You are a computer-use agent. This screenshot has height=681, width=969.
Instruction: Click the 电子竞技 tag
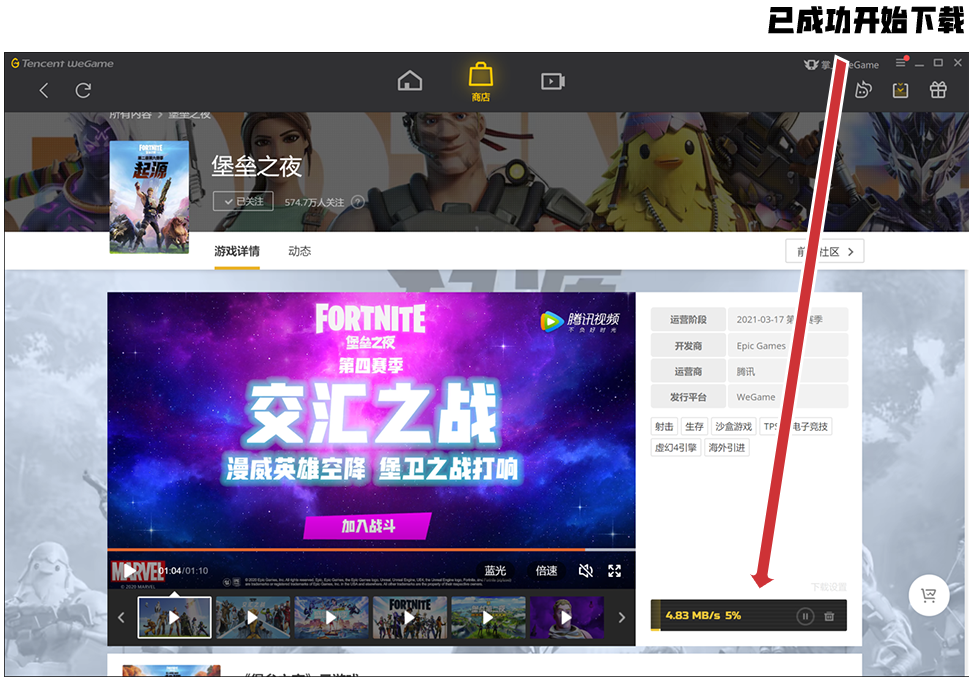point(810,426)
